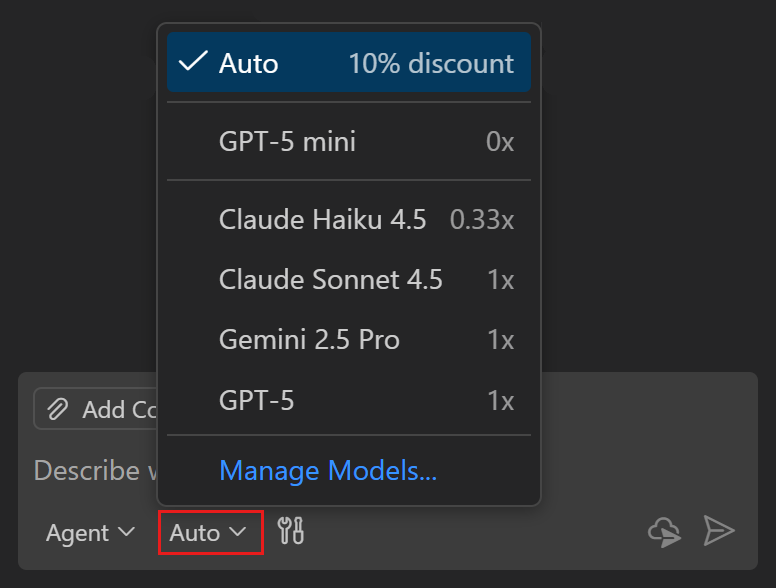Open the Manage Models link

(x=328, y=470)
